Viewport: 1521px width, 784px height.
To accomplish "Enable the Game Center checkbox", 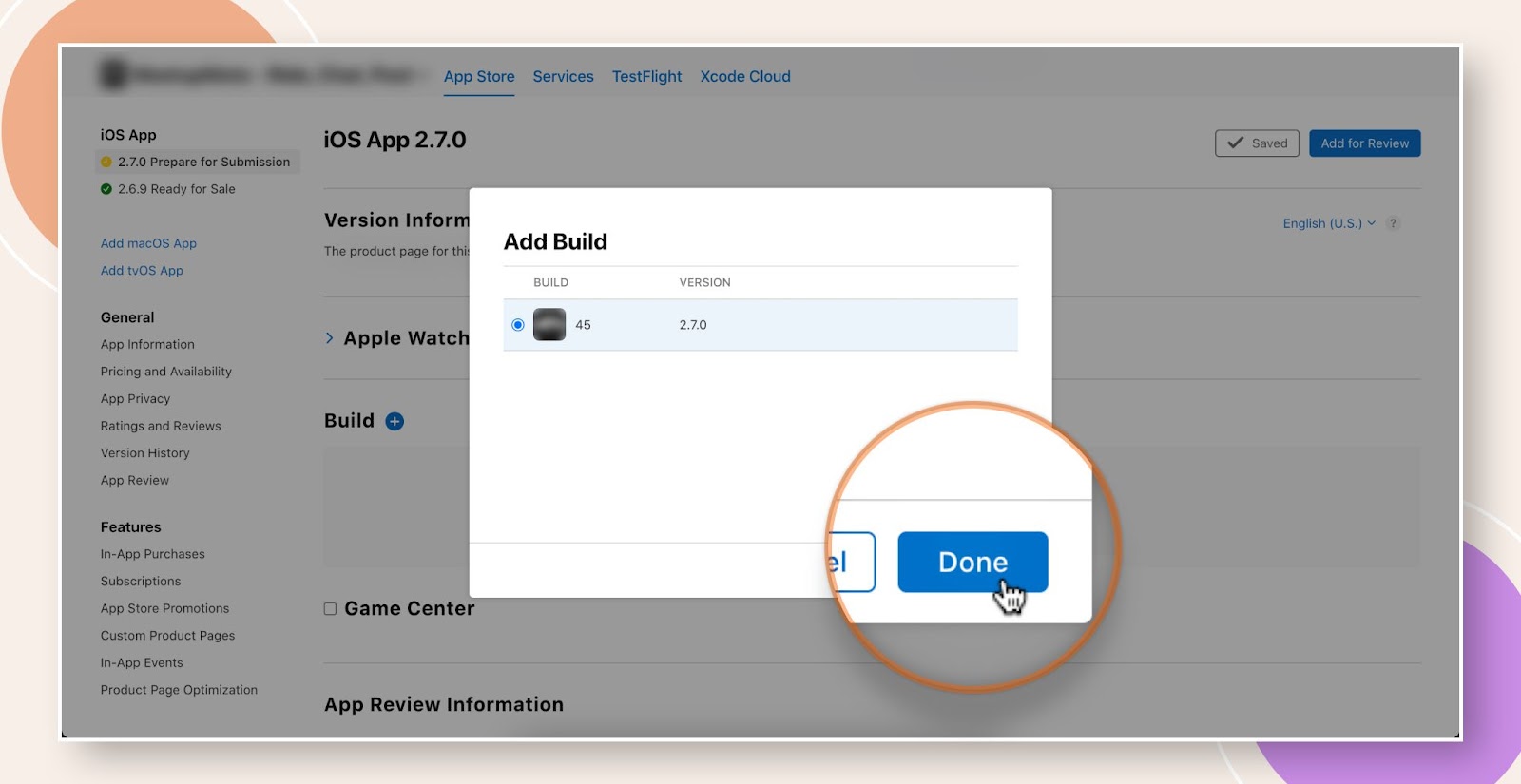I will [x=330, y=609].
